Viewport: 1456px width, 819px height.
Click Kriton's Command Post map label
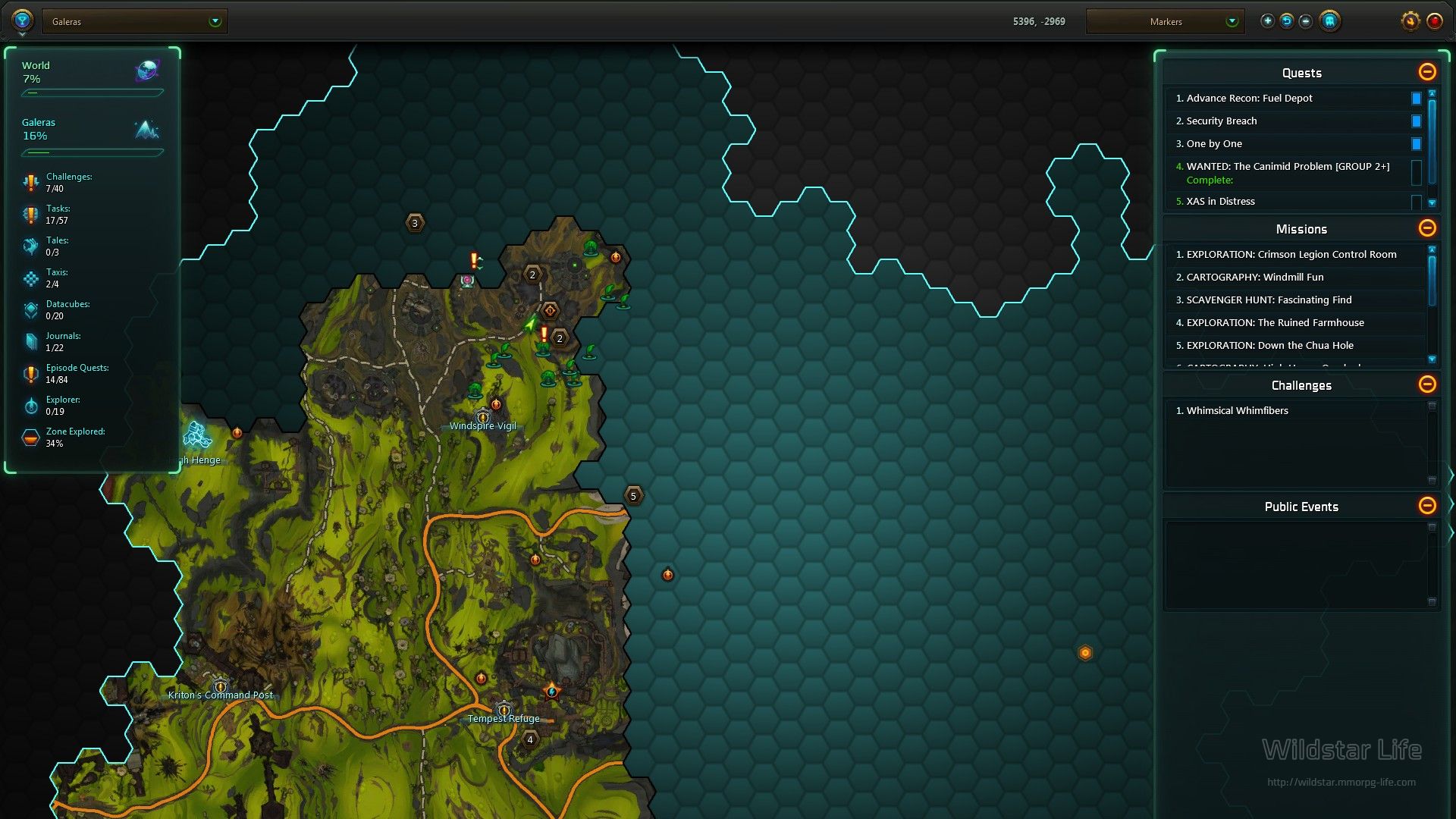(x=221, y=695)
